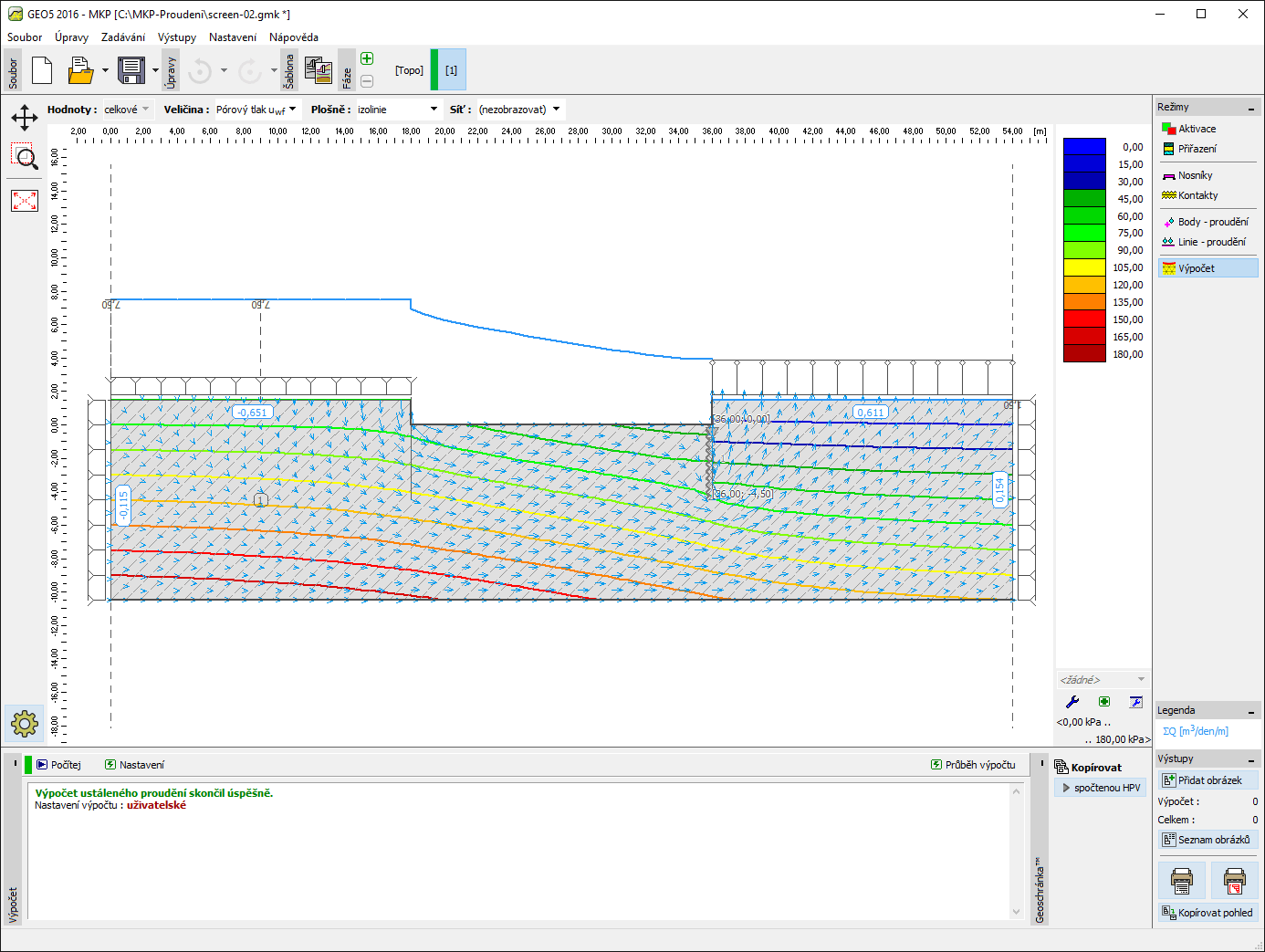Screen dimensions: 1265x952
Task: Click the yellow 105,00 legend swatch
Action: [1084, 267]
